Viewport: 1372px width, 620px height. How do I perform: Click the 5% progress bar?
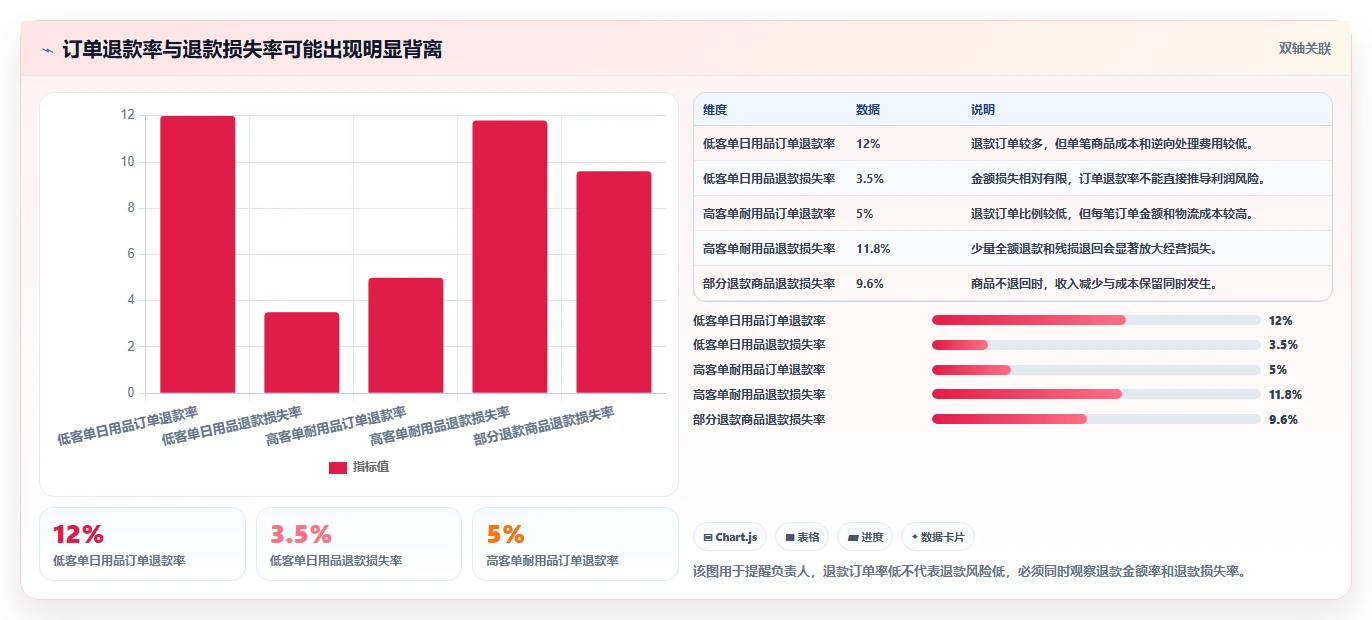coord(1096,370)
